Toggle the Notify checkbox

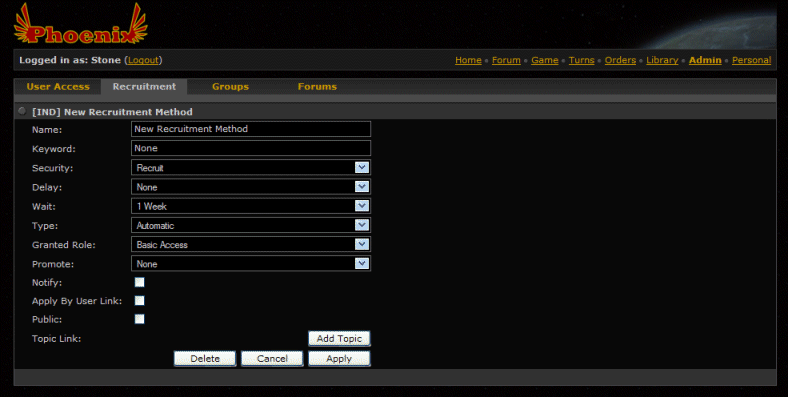click(x=140, y=282)
